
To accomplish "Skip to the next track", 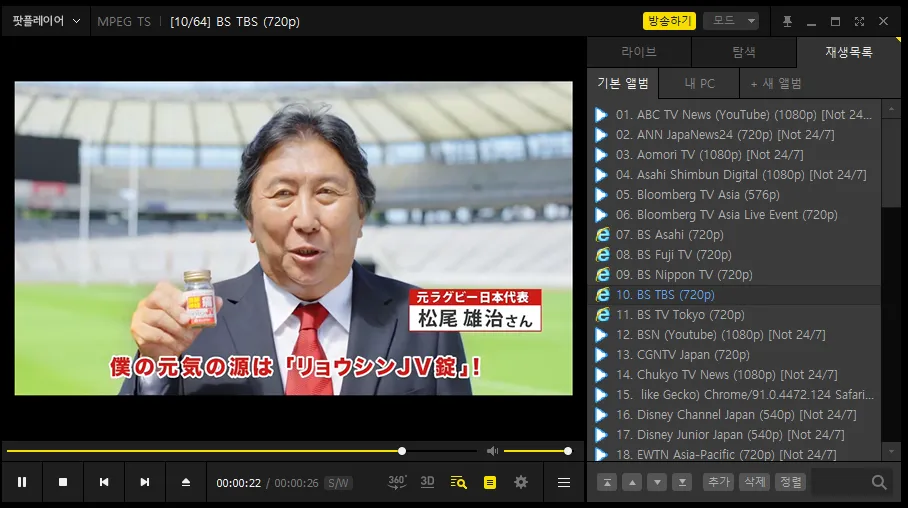I will click(145, 482).
